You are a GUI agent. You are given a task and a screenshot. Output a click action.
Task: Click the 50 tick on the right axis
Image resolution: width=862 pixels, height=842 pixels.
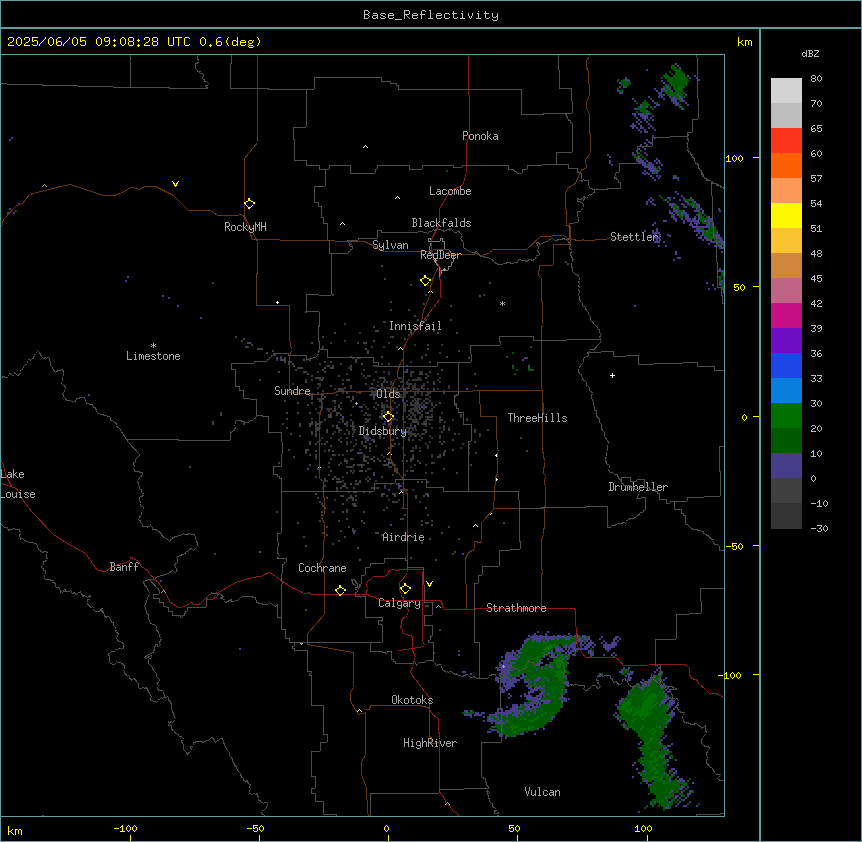tap(739, 287)
